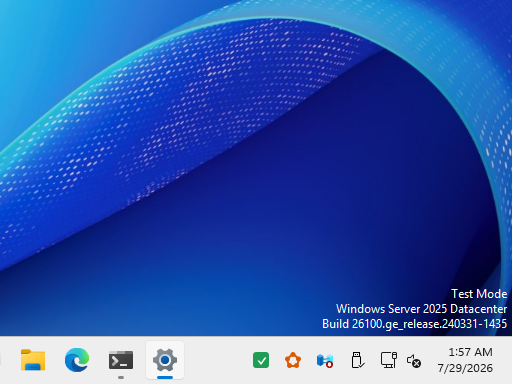This screenshot has width=512, height=384.
Task: Open the Terminal taskbar icon
Action: point(121,360)
